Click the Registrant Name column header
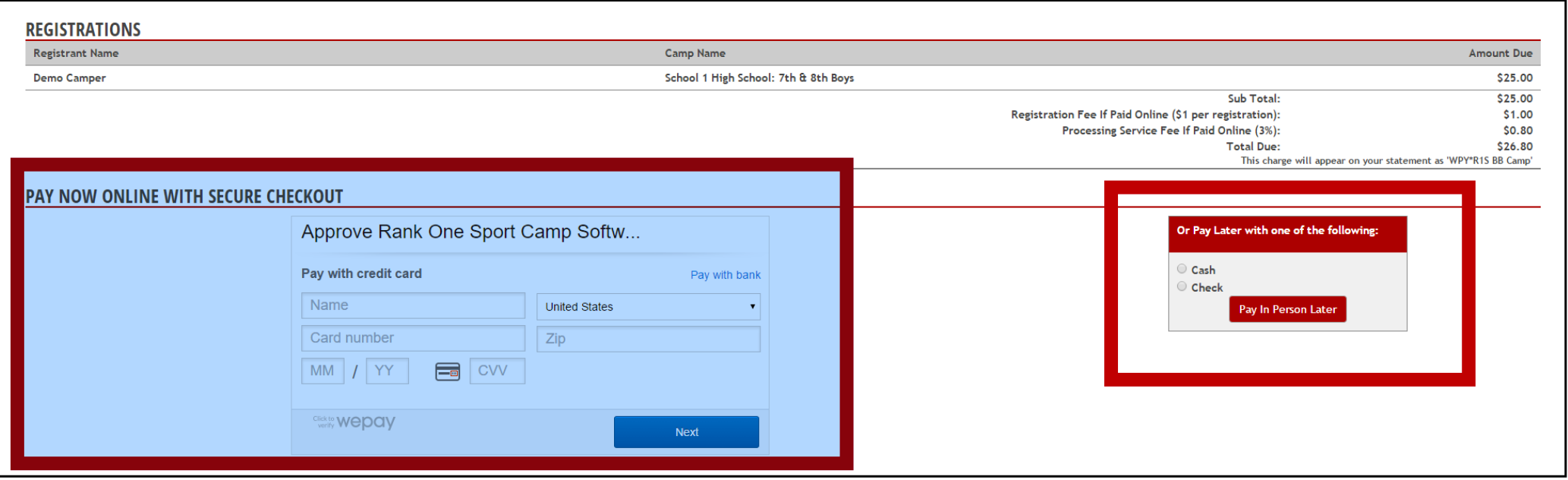The width and height of the screenshot is (1568, 480). point(76,53)
